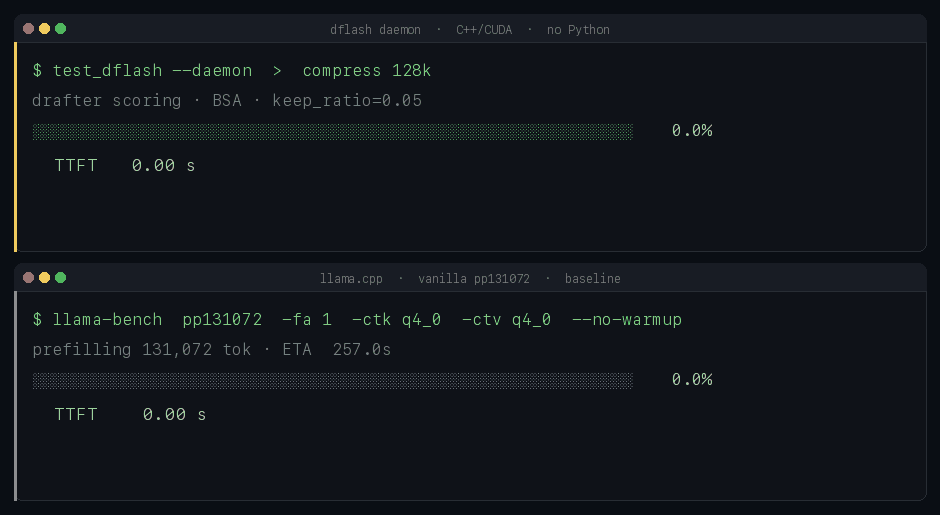This screenshot has width=940, height=515.
Task: Click the llama-bench command text
Action: click(x=107, y=320)
